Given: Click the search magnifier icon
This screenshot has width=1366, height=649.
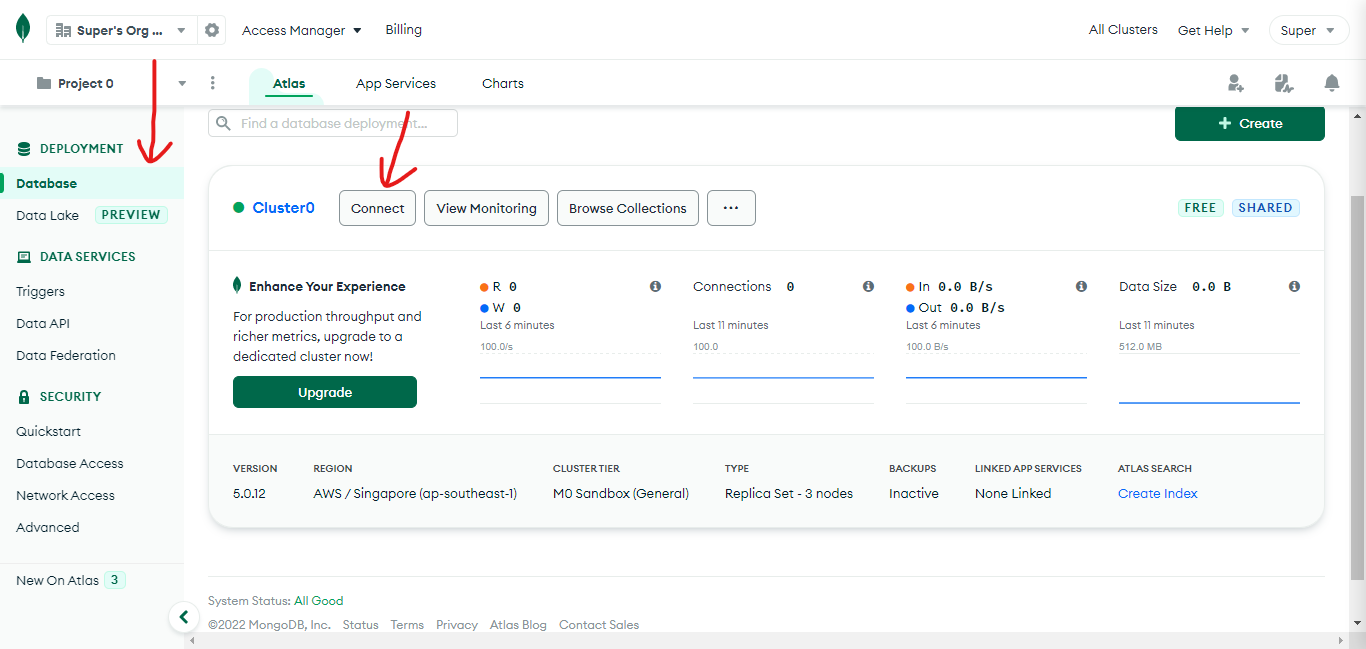Looking at the screenshot, I should click(224, 123).
